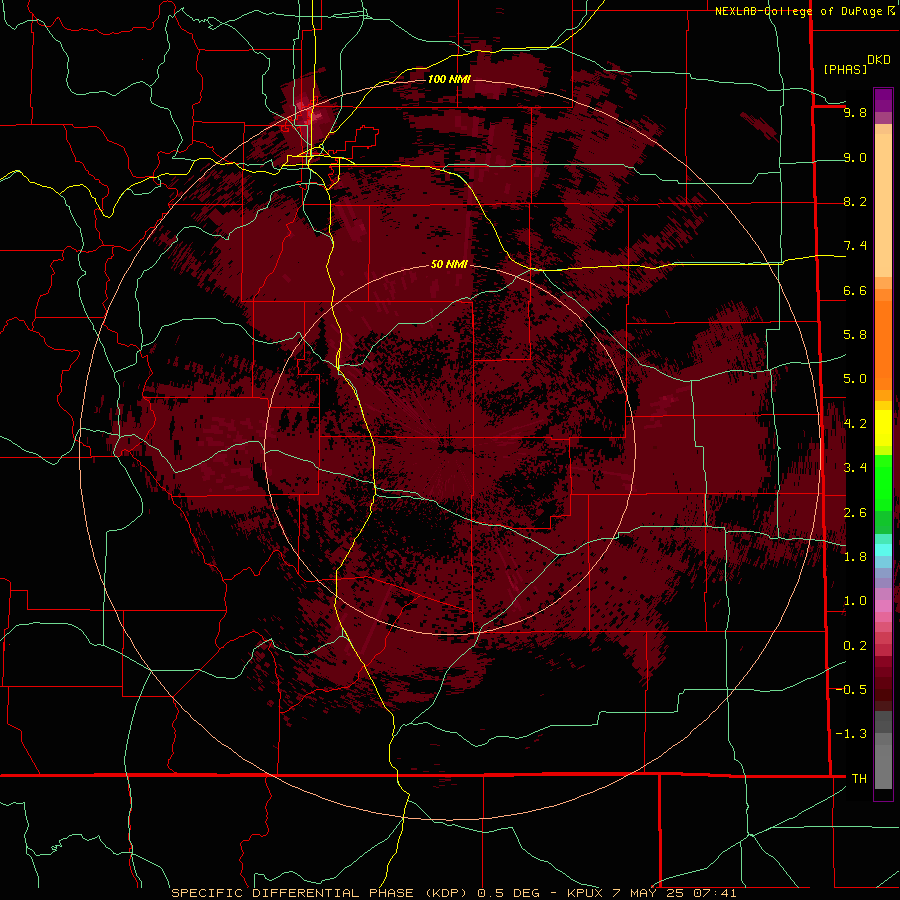Select the purple top segment of color scale
Viewport: 900px width, 900px height.
point(883,100)
